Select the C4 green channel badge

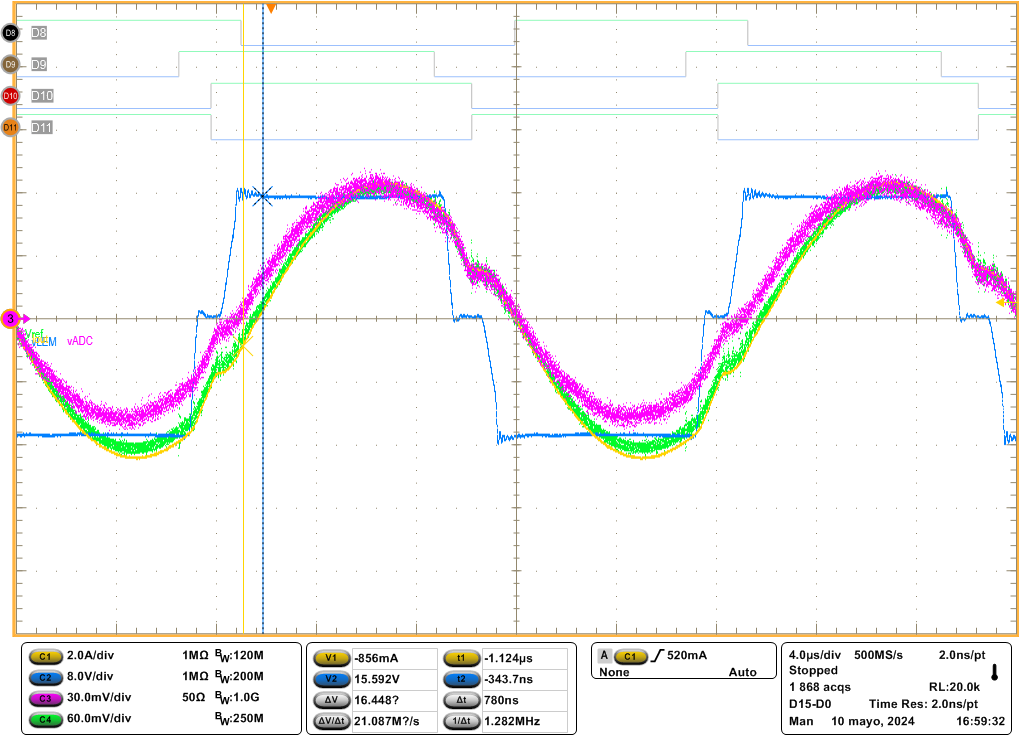point(44,719)
